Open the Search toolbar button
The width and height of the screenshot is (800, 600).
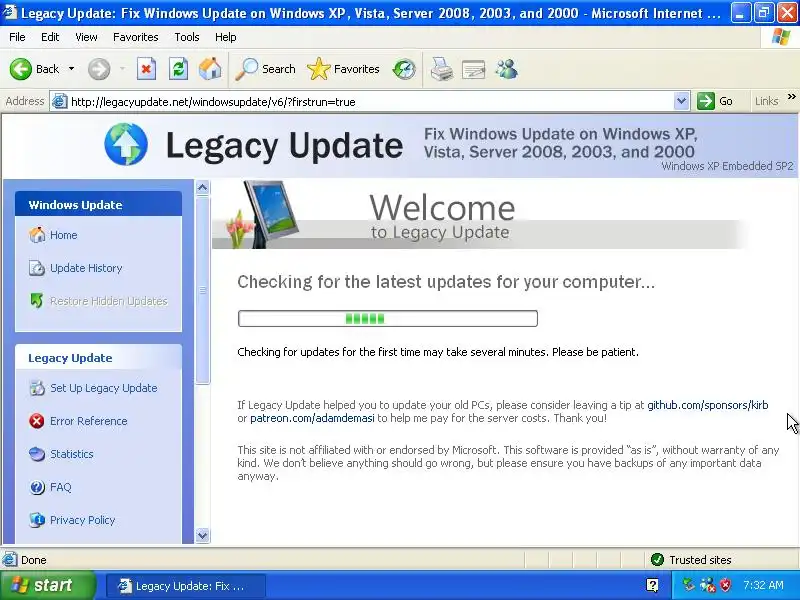point(265,69)
